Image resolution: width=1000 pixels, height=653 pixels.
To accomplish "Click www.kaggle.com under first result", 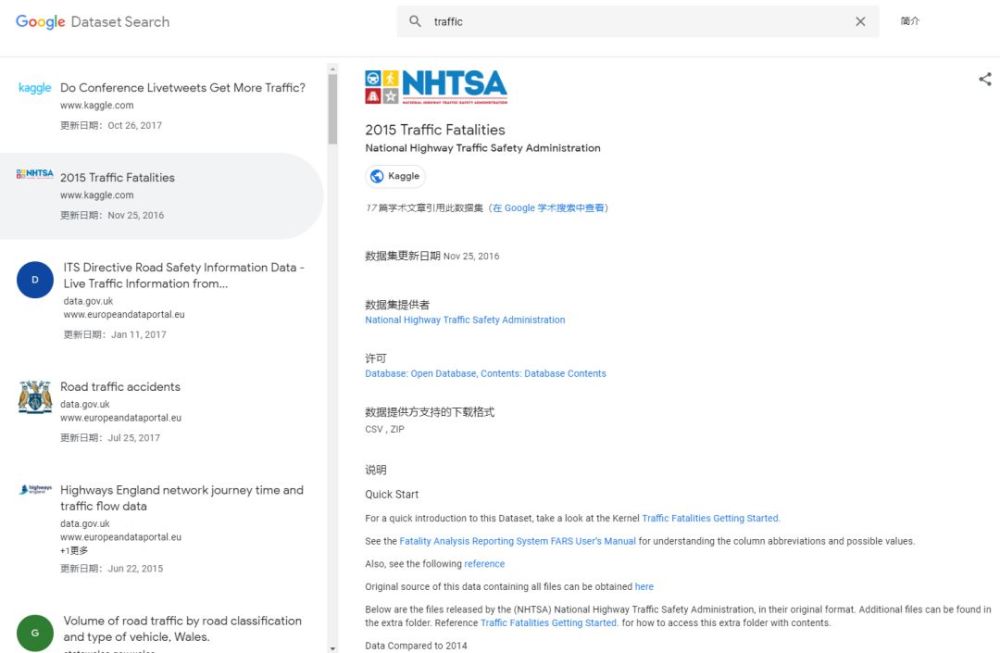I will (x=97, y=105).
